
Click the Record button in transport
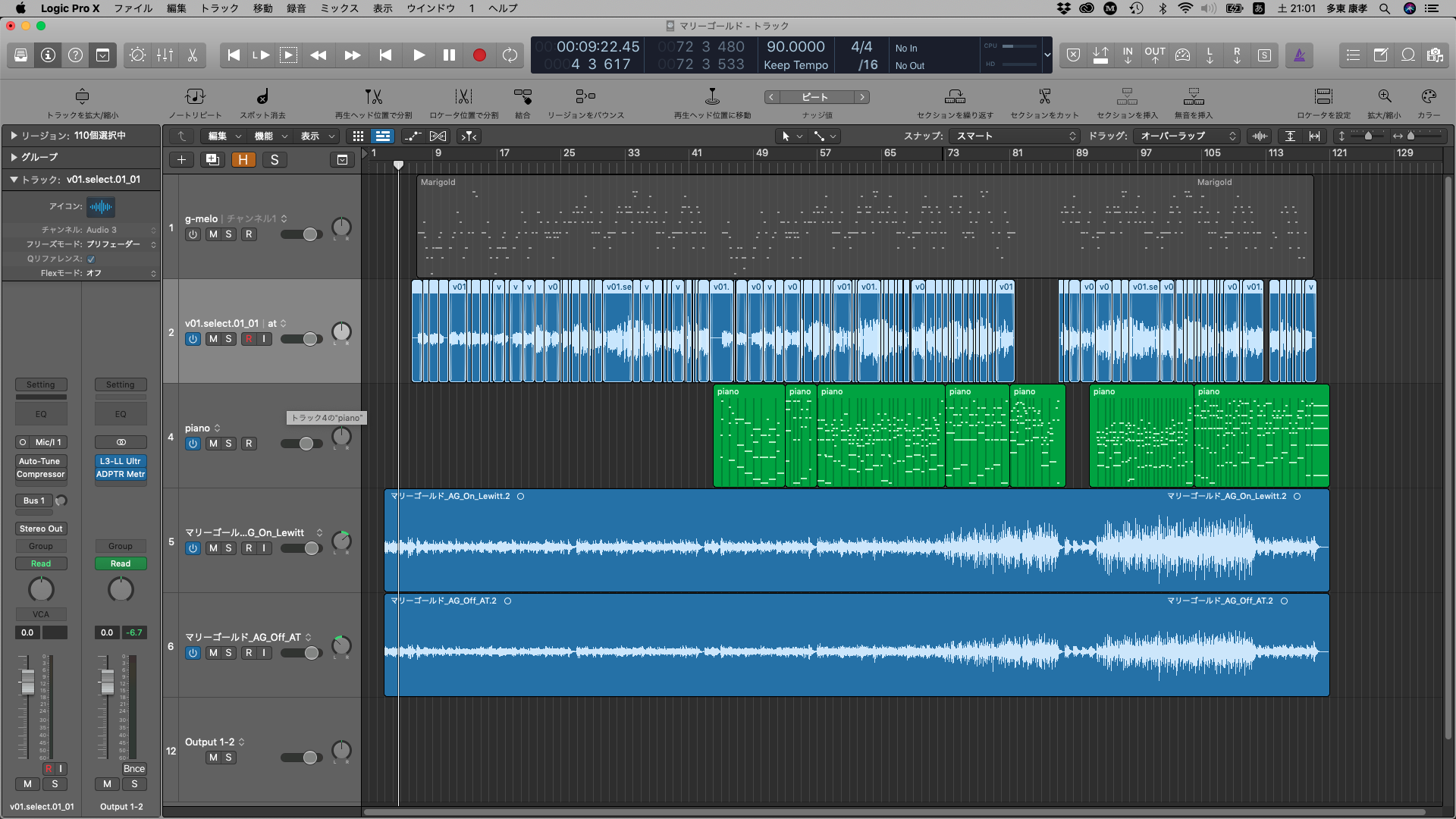click(x=479, y=55)
